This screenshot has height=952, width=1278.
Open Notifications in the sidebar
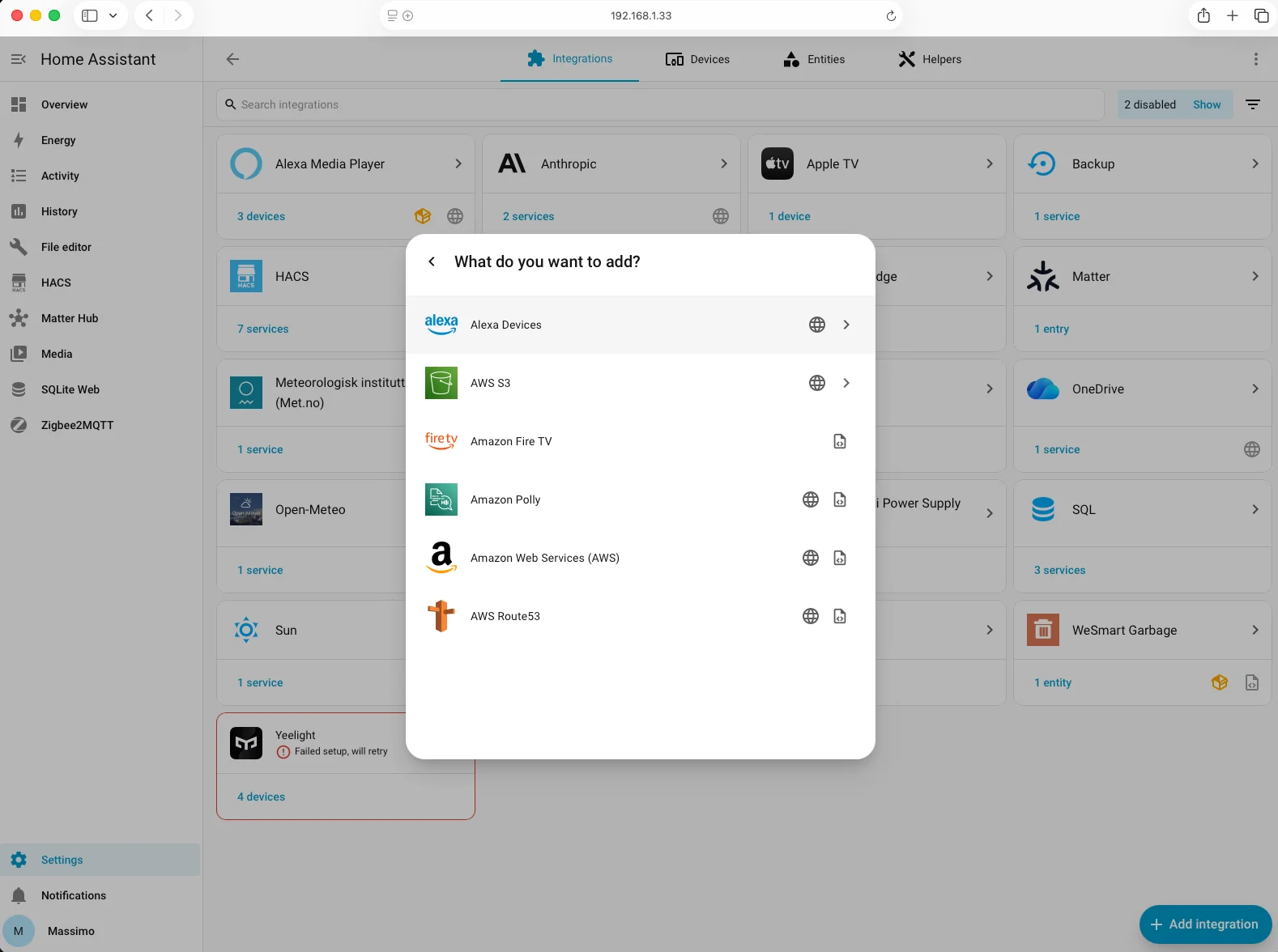(x=100, y=895)
